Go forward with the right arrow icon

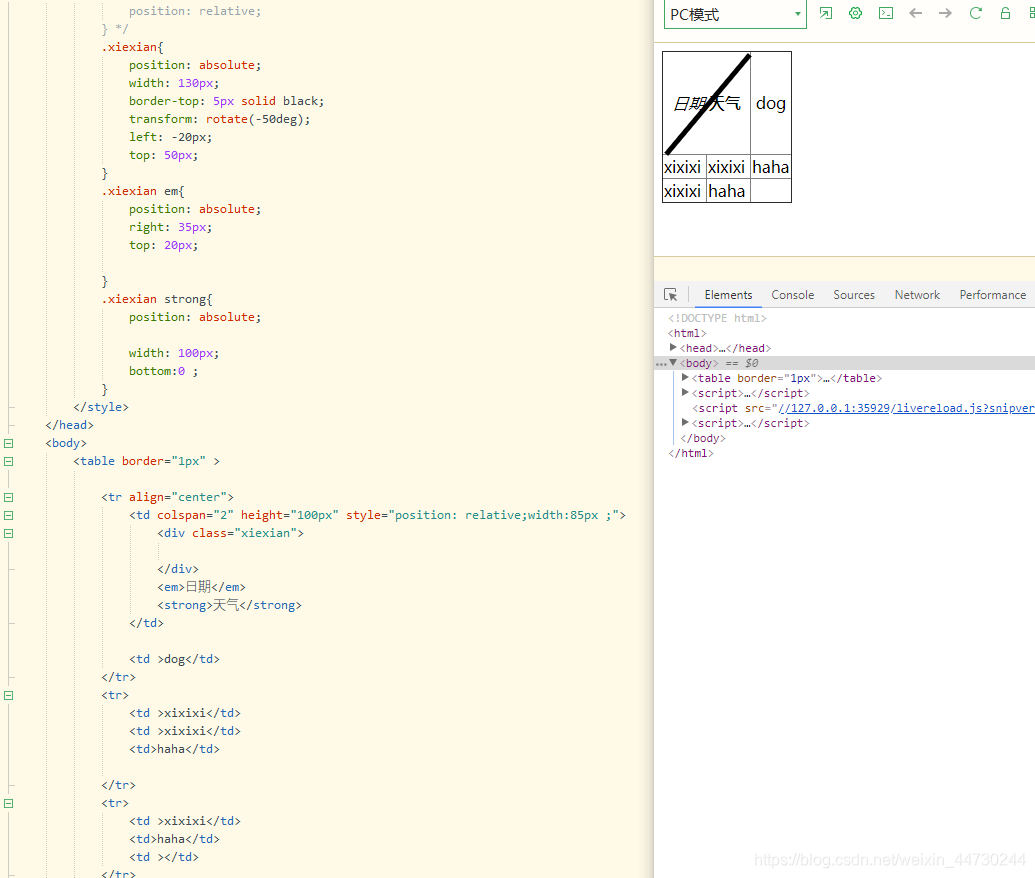click(945, 13)
